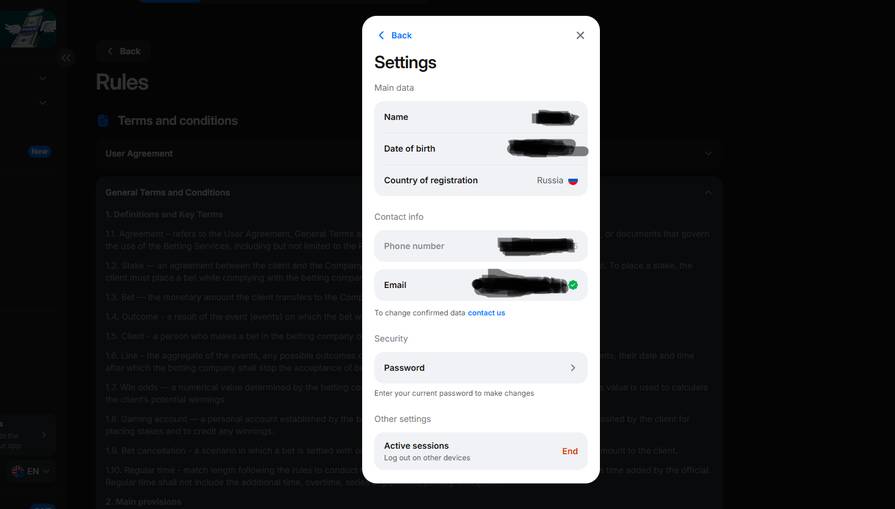Expand the first sidebar menu chevron
Image resolution: width=895 pixels, height=509 pixels.
click(43, 78)
